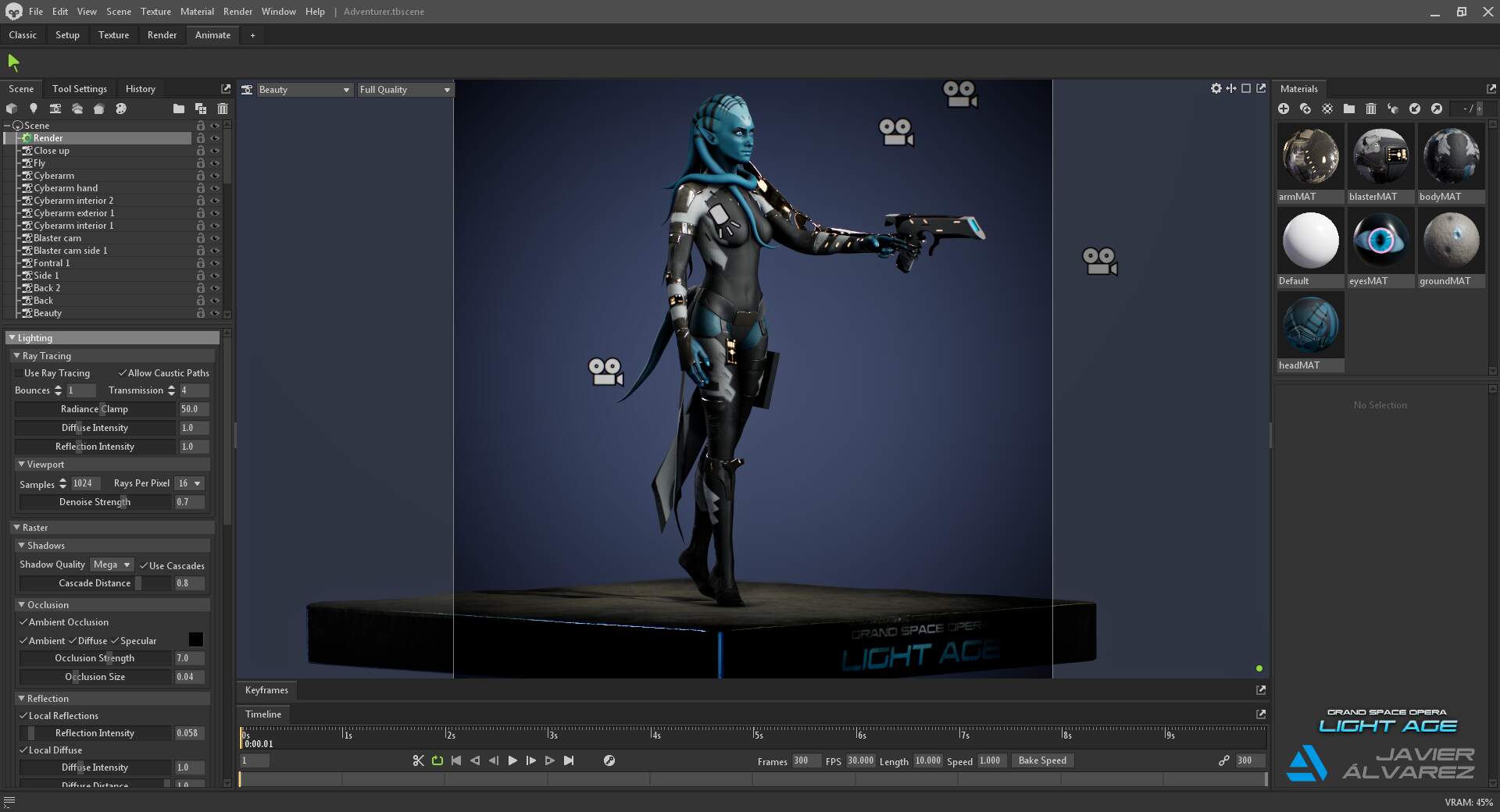Toggle Specular occlusion checkbox
This screenshot has width=1500, height=812.
[115, 641]
